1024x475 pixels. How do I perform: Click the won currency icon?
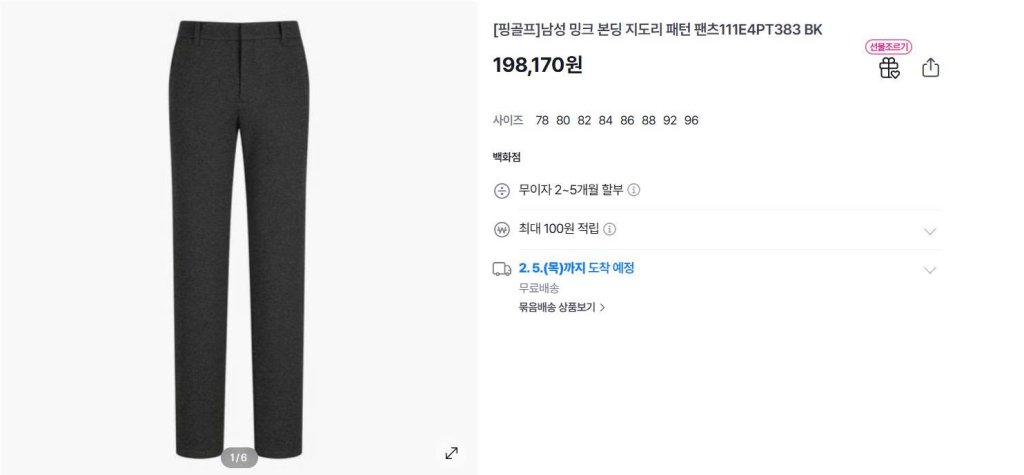[502, 230]
